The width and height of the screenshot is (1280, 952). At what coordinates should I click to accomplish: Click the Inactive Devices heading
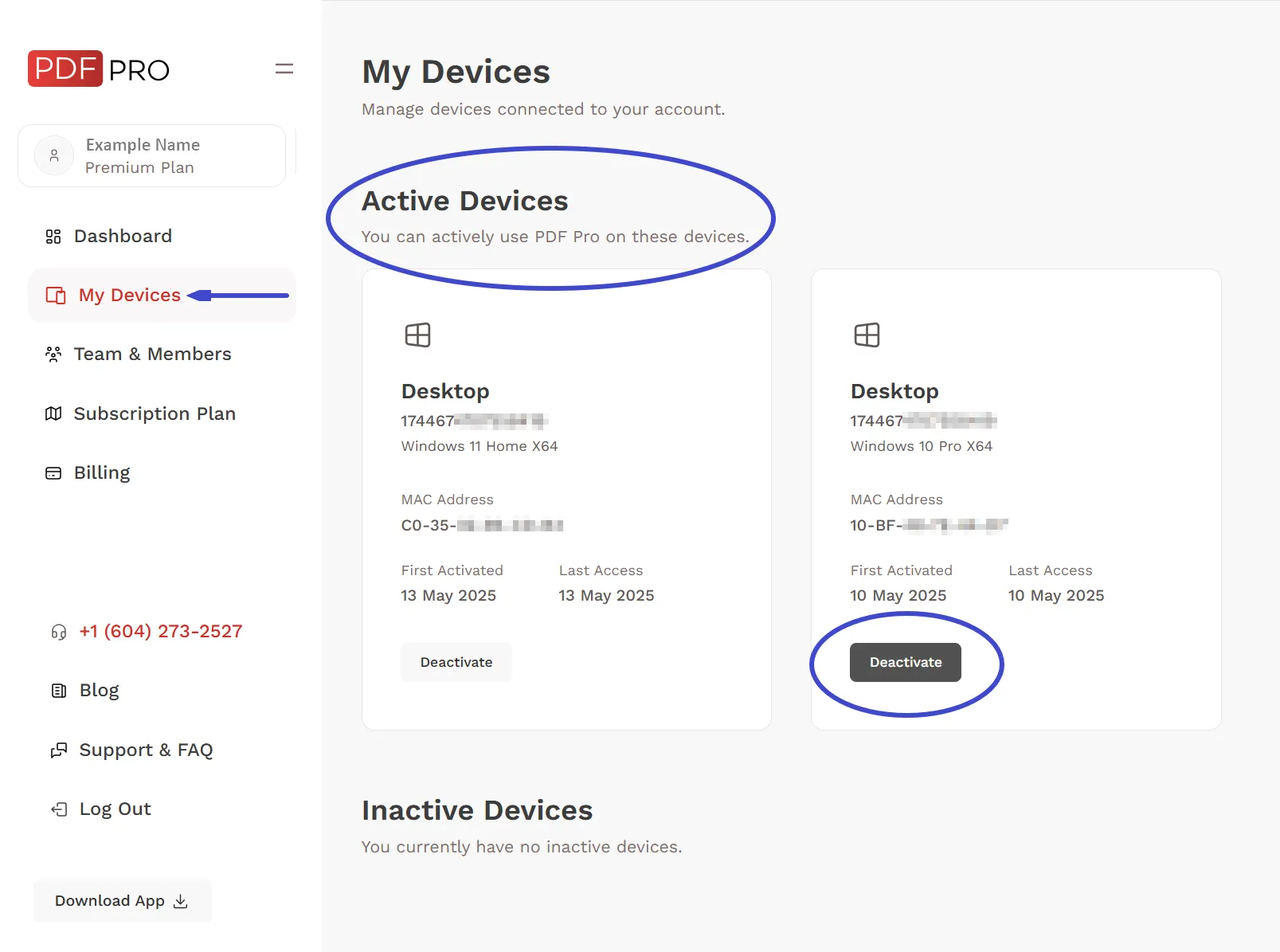[x=477, y=810]
